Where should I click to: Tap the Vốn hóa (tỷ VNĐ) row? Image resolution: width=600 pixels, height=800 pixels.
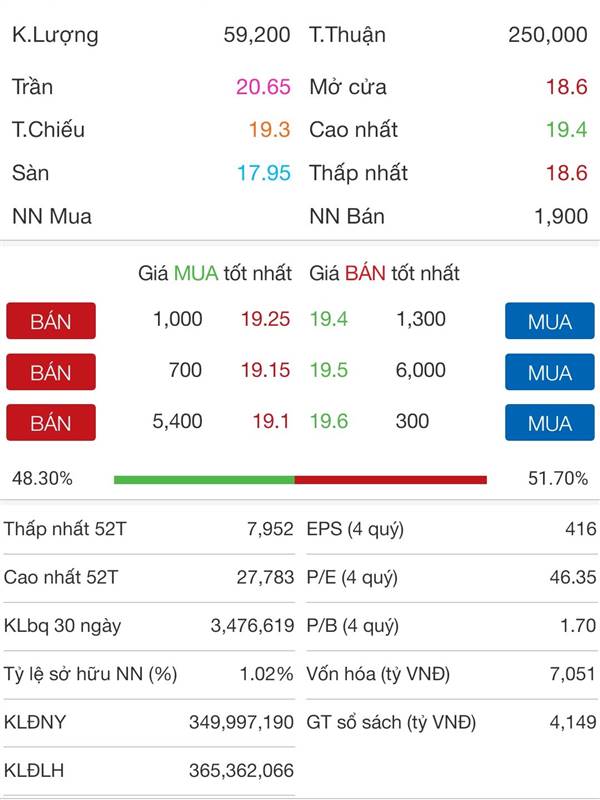452,674
